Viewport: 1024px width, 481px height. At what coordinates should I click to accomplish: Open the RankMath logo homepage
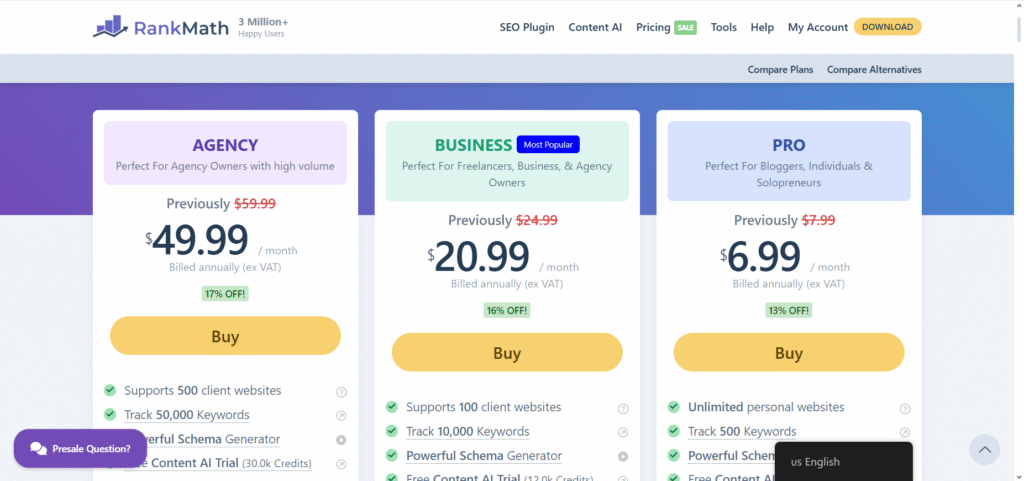click(161, 27)
